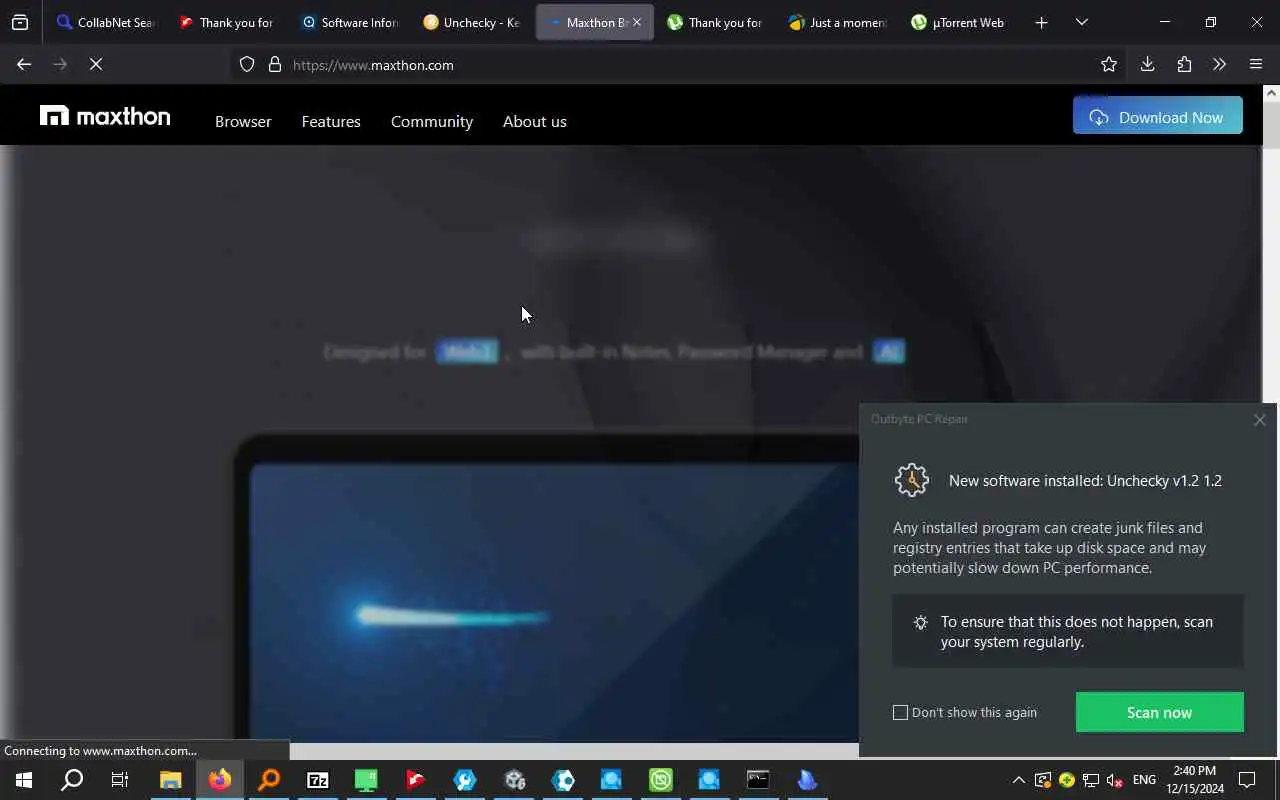Open the command prompt taskbar icon
This screenshot has height=800, width=1280.
pyautogui.click(x=758, y=780)
